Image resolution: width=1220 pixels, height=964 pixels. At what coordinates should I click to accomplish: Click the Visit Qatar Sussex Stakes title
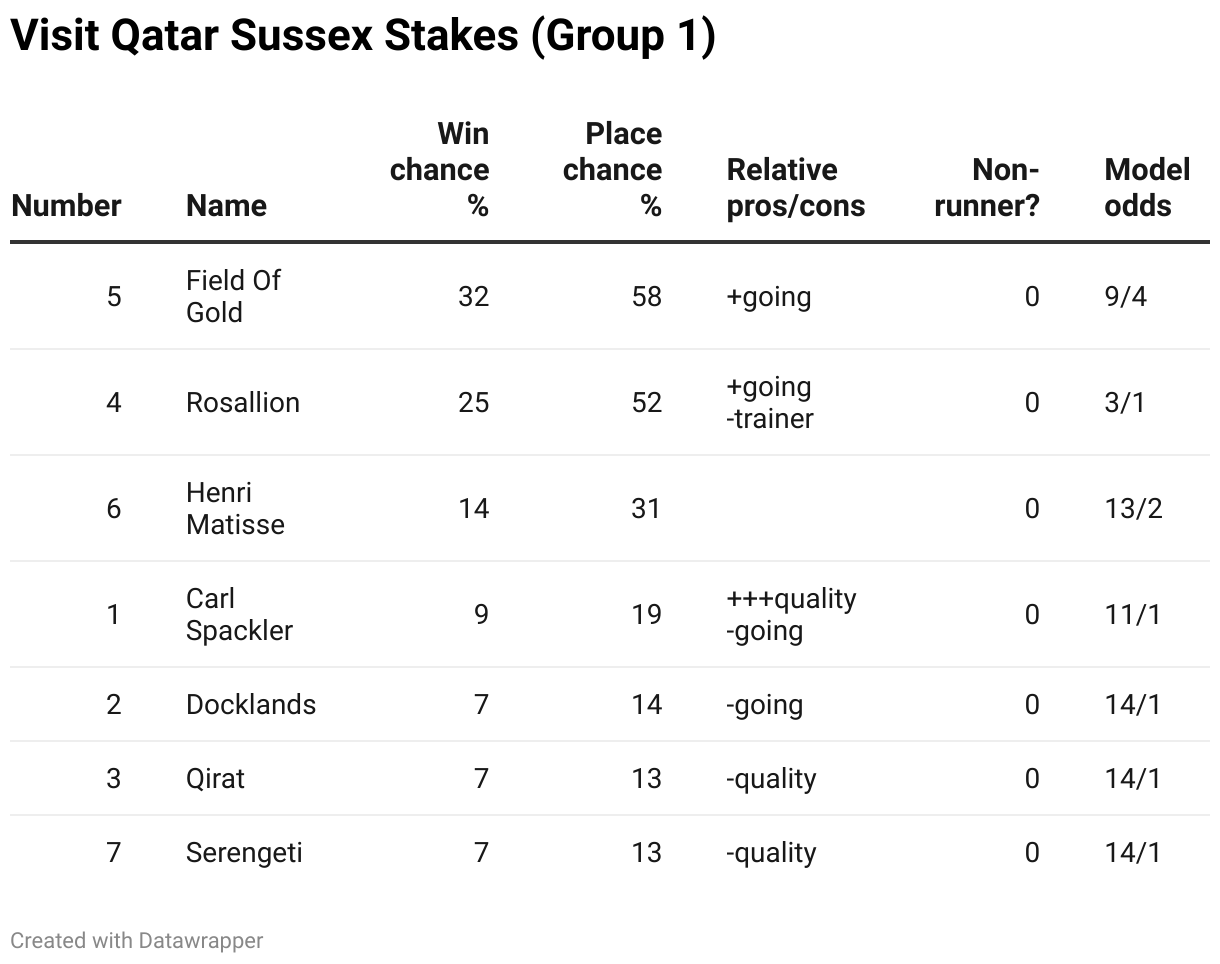pyautogui.click(x=363, y=37)
